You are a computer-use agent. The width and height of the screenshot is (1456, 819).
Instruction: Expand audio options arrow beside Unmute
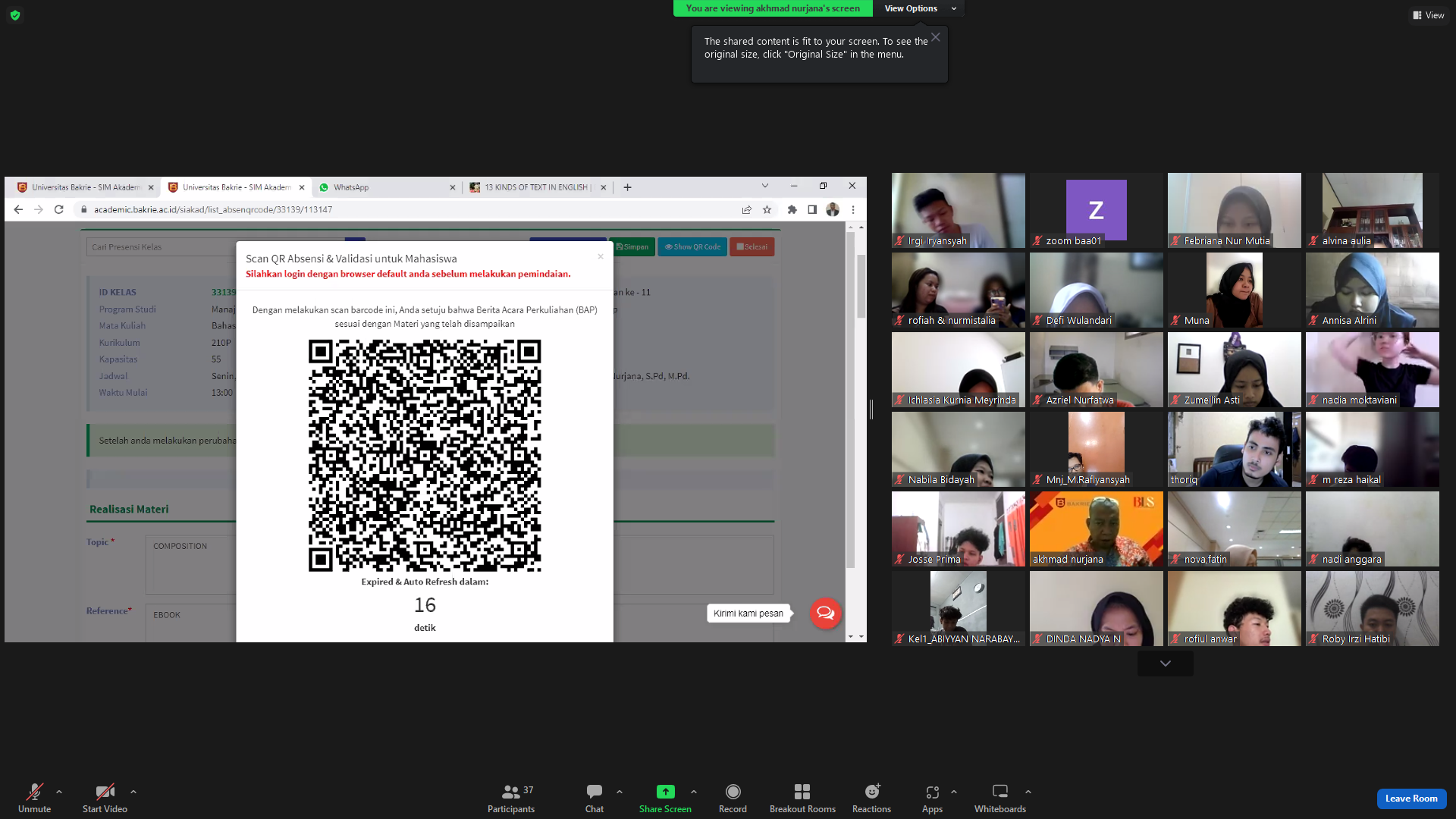tap(59, 792)
